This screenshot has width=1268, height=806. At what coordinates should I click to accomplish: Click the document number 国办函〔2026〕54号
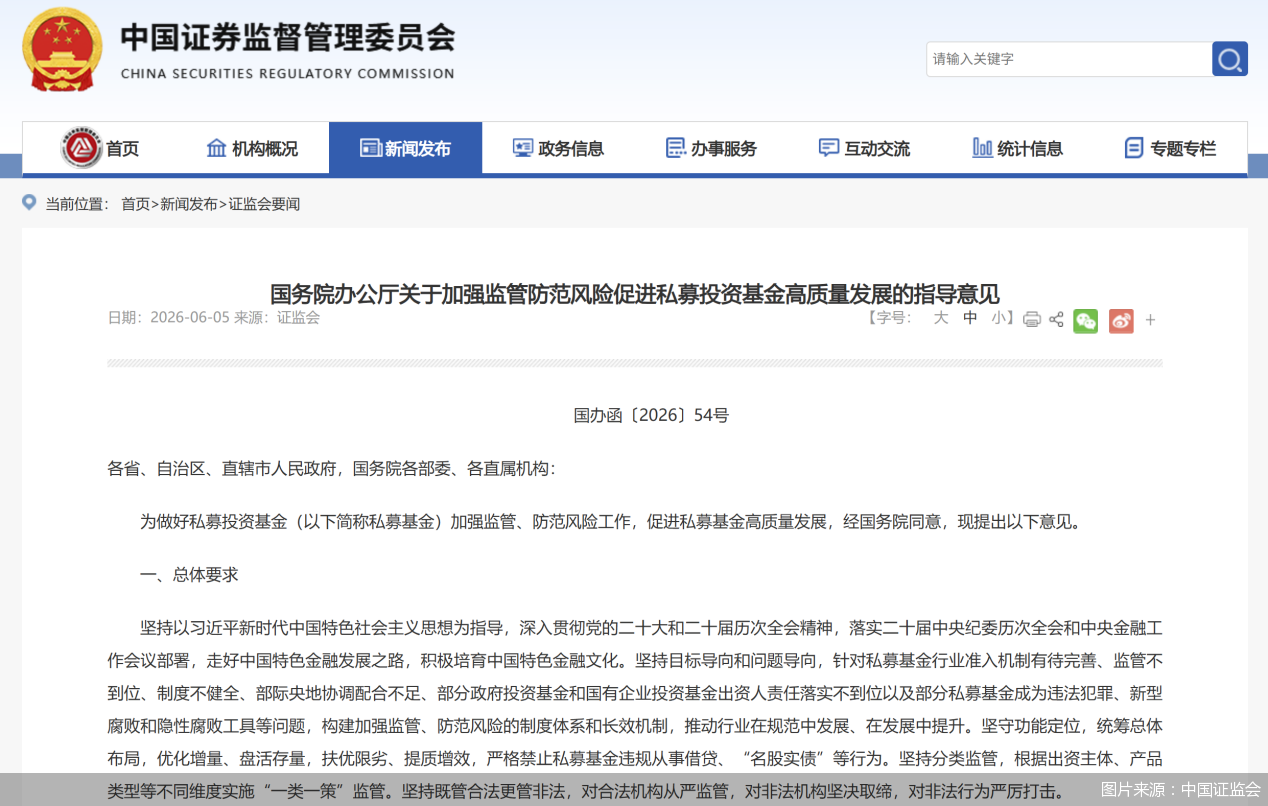tap(651, 415)
